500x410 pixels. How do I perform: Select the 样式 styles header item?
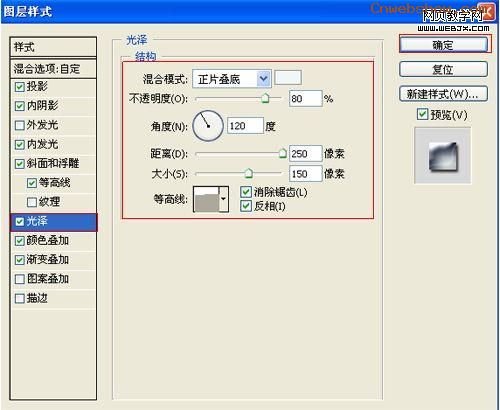(53, 47)
